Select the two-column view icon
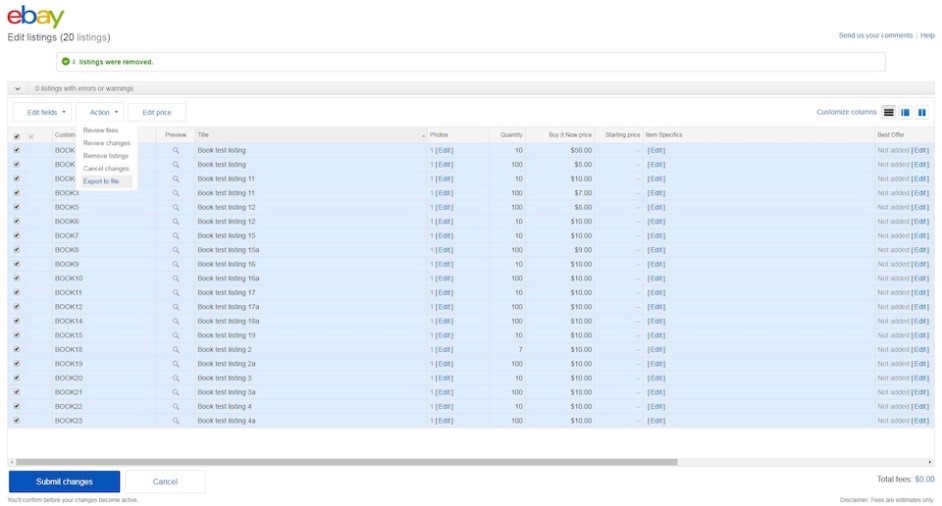Viewport: 942px width, 506px height. pyautogui.click(x=922, y=113)
